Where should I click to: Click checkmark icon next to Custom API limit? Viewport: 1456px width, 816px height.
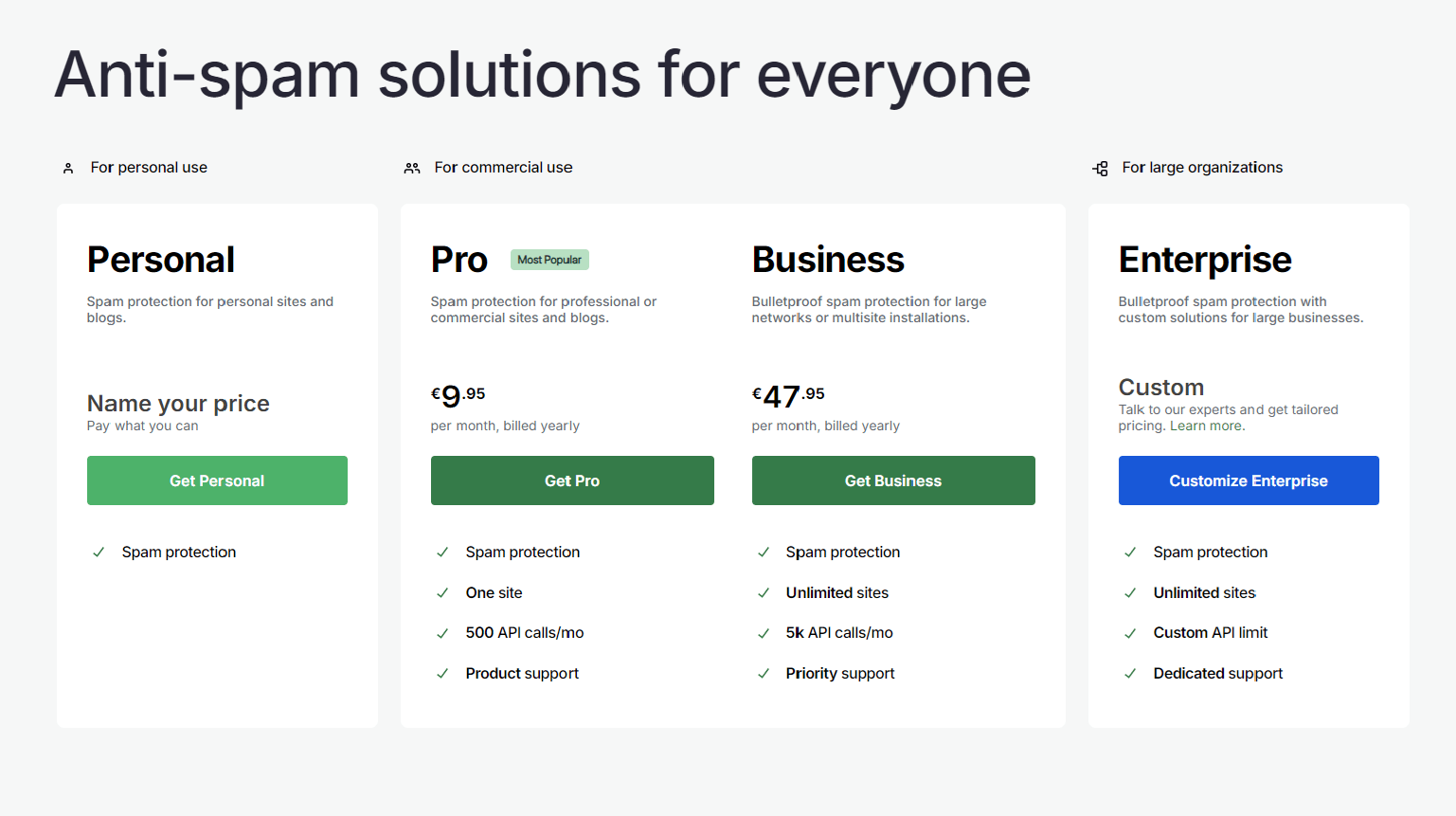(1130, 633)
